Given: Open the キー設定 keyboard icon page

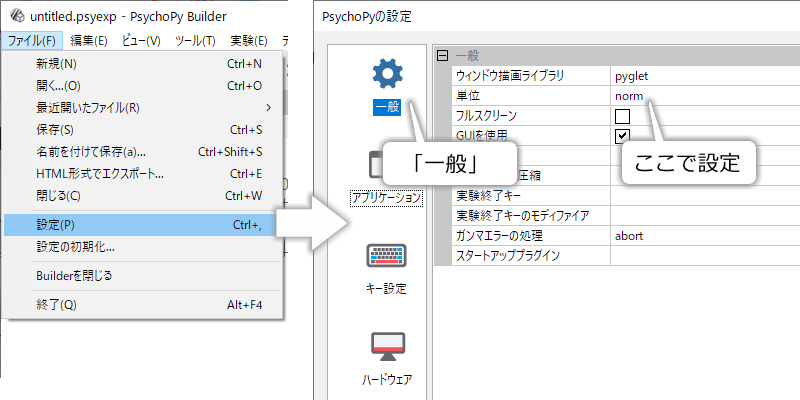Looking at the screenshot, I should point(386,256).
